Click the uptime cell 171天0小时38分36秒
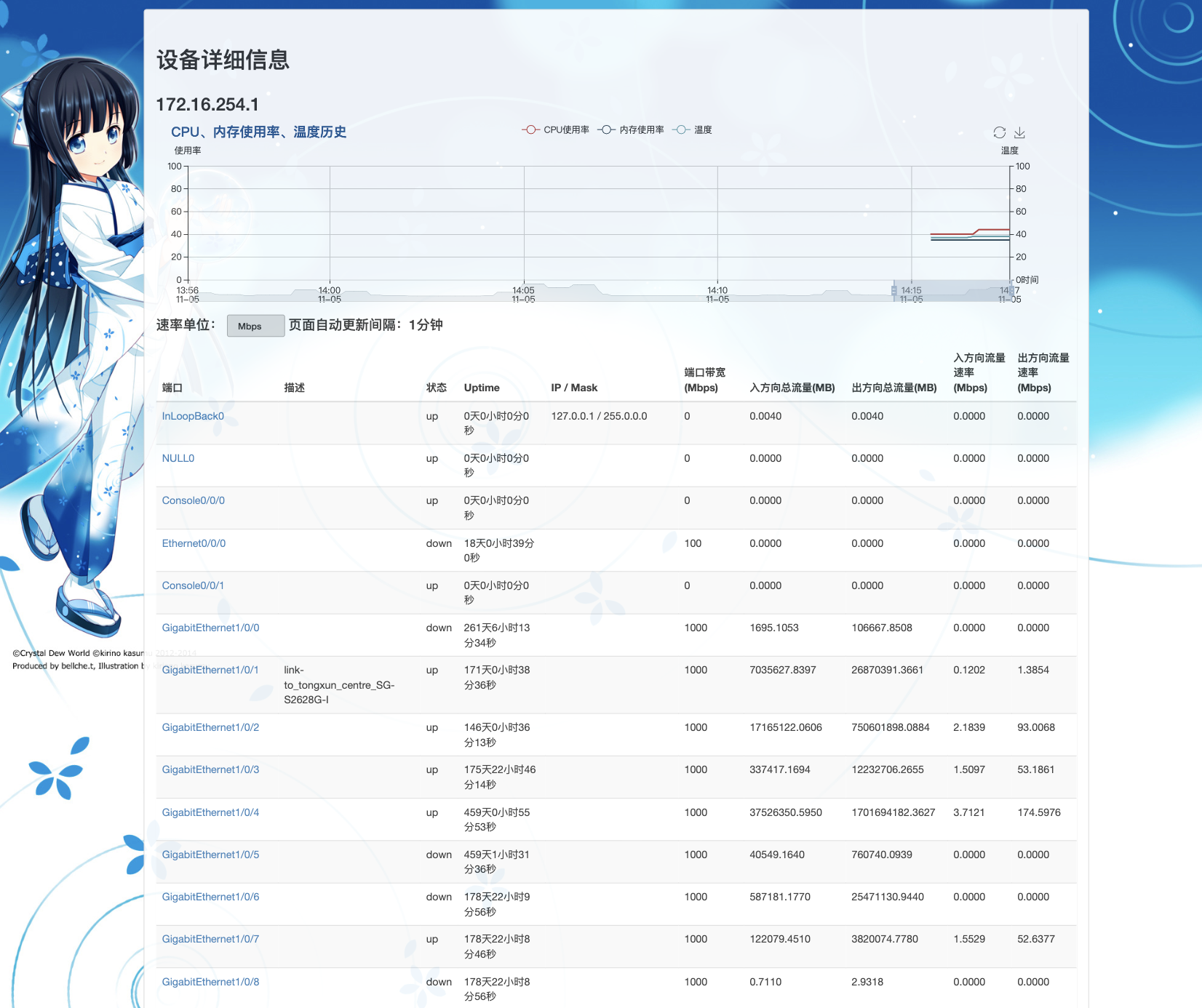The width and height of the screenshot is (1202, 1008). 497,678
